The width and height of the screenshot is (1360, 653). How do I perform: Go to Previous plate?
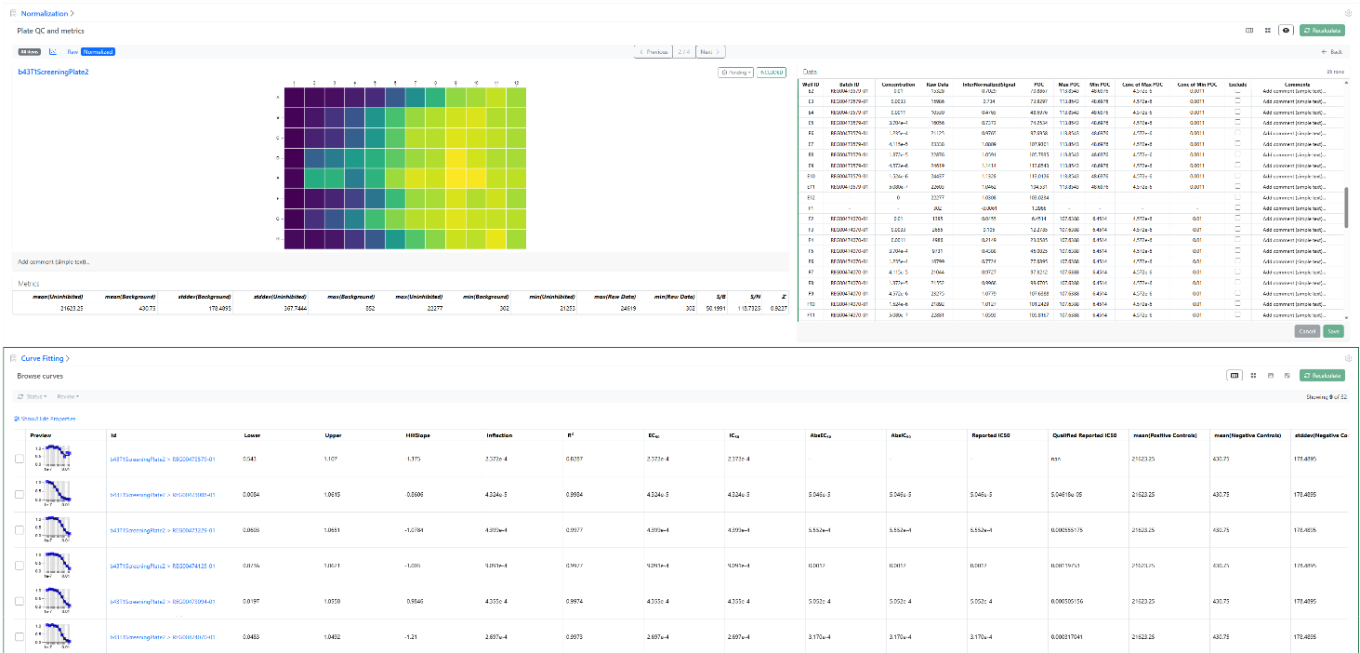pyautogui.click(x=653, y=51)
